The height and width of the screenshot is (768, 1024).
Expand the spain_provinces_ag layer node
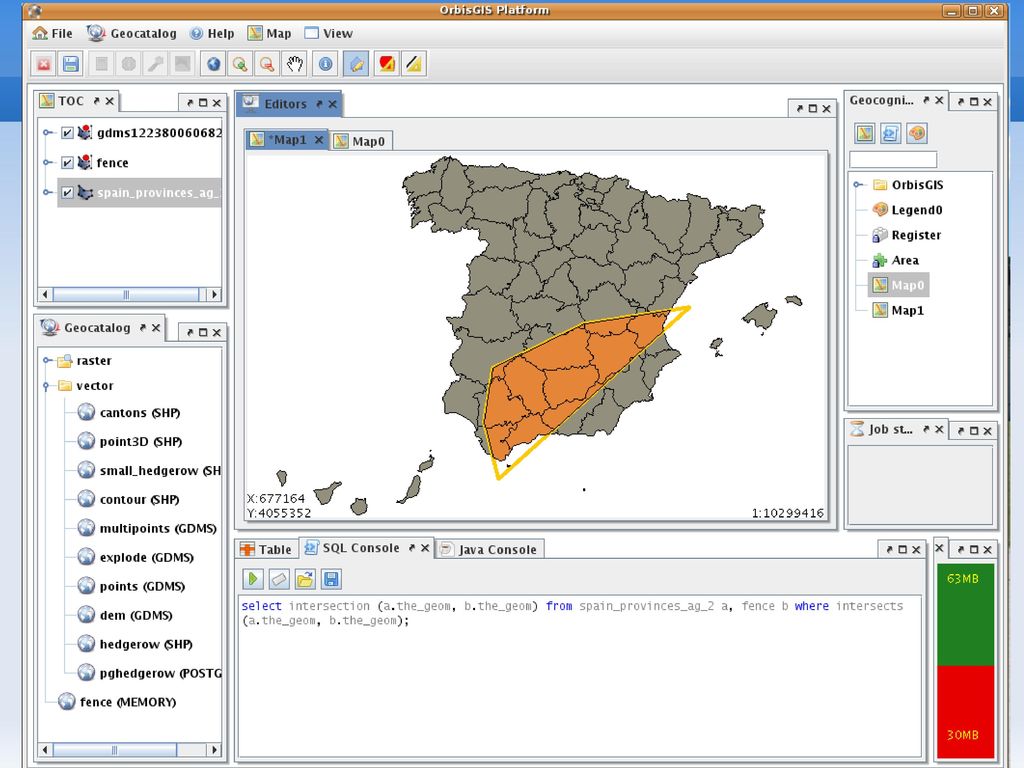(x=47, y=193)
